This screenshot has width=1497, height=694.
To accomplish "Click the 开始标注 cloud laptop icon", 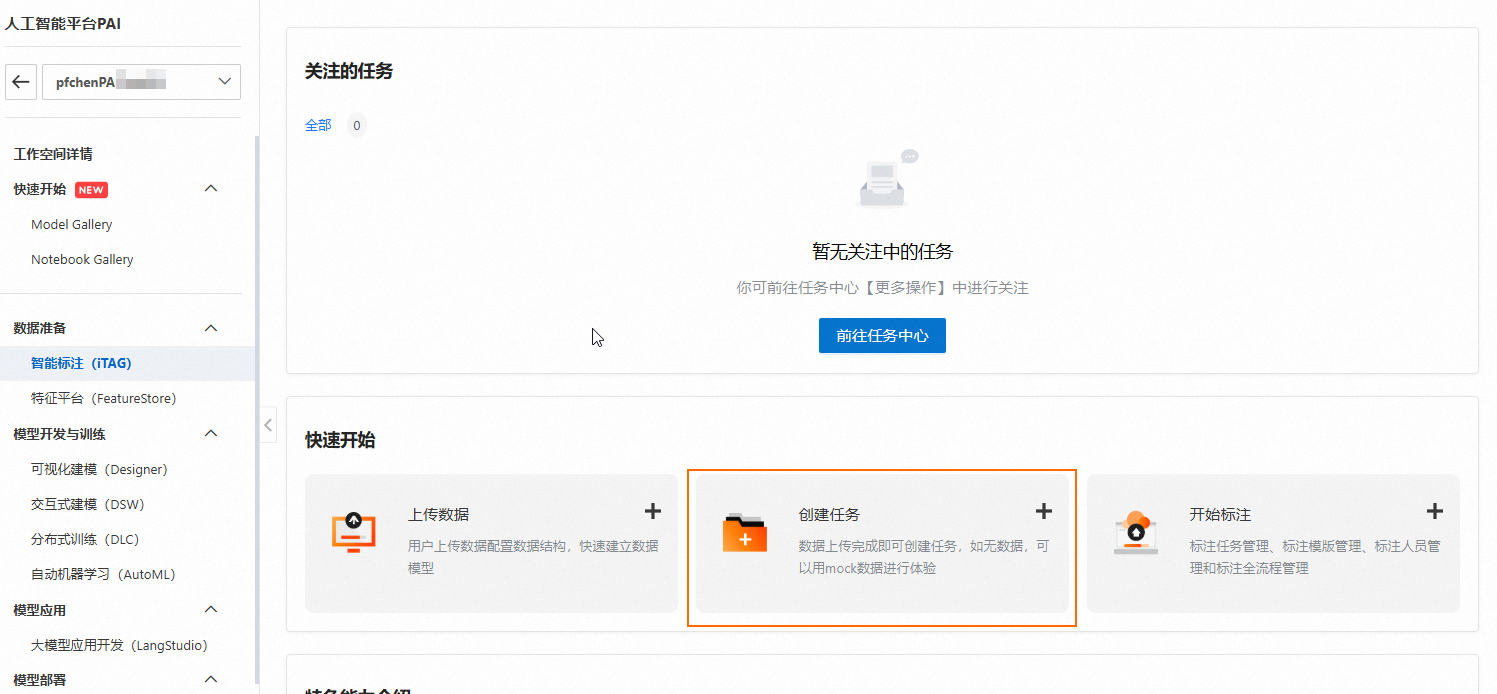I will (x=1136, y=533).
